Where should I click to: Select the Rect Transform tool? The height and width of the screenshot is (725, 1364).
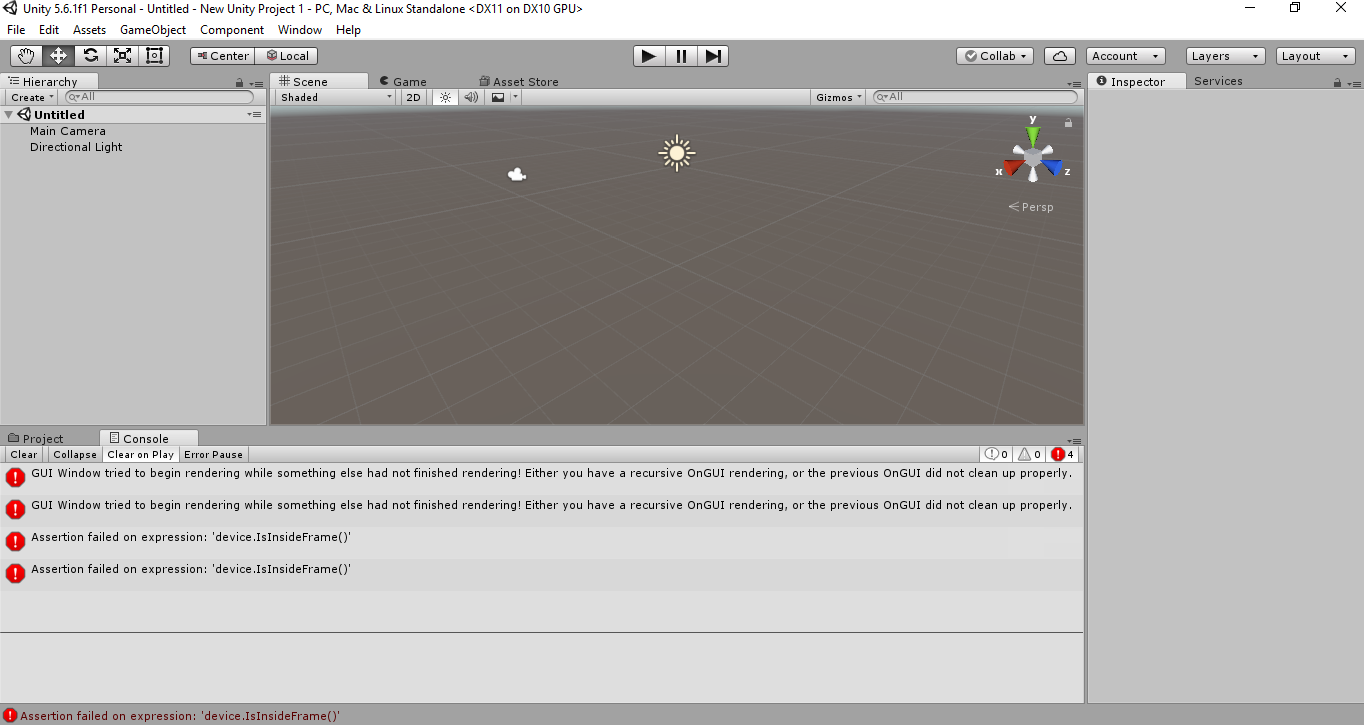click(x=154, y=55)
